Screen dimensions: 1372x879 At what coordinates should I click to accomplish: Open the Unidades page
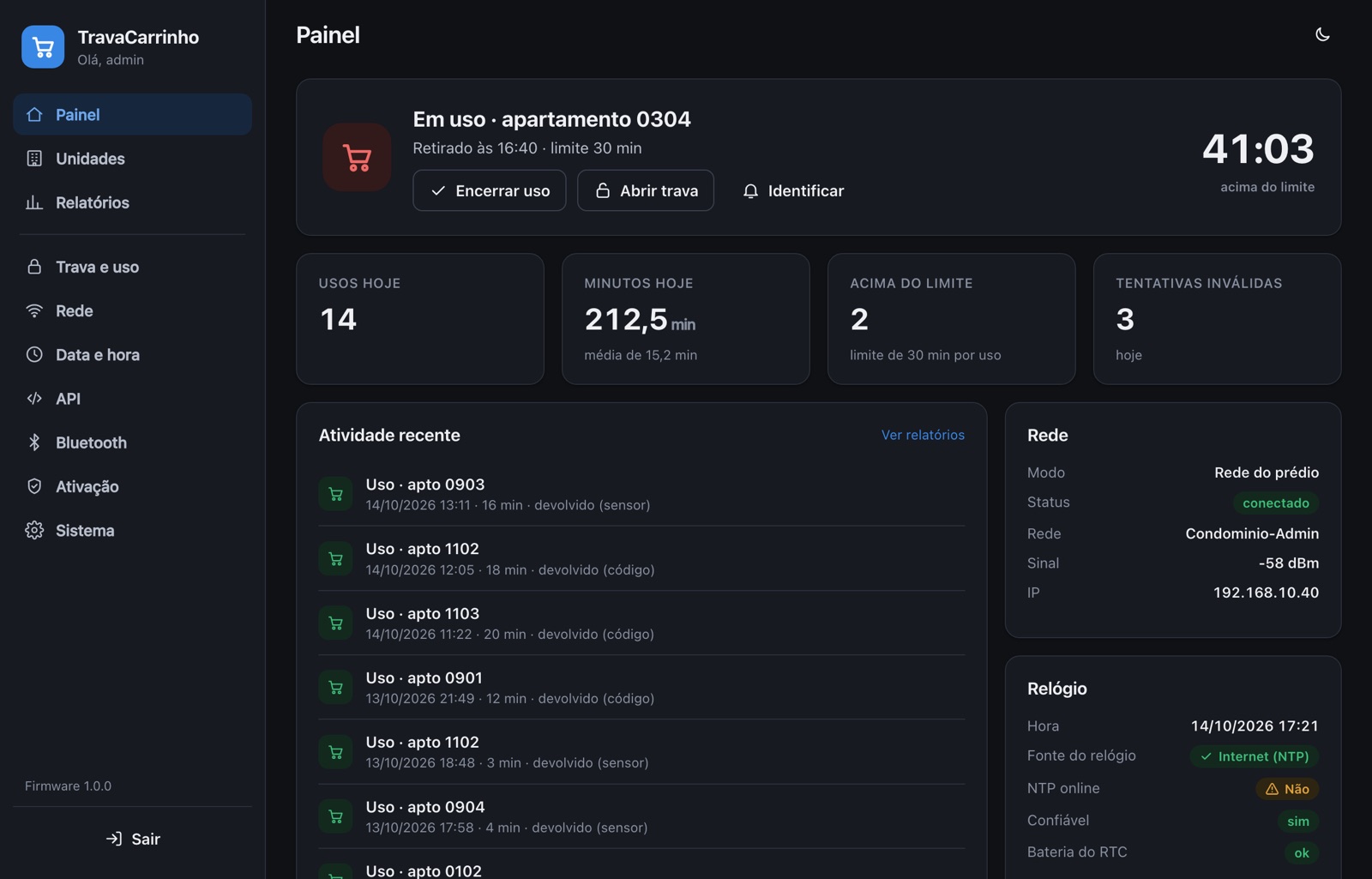(132, 159)
